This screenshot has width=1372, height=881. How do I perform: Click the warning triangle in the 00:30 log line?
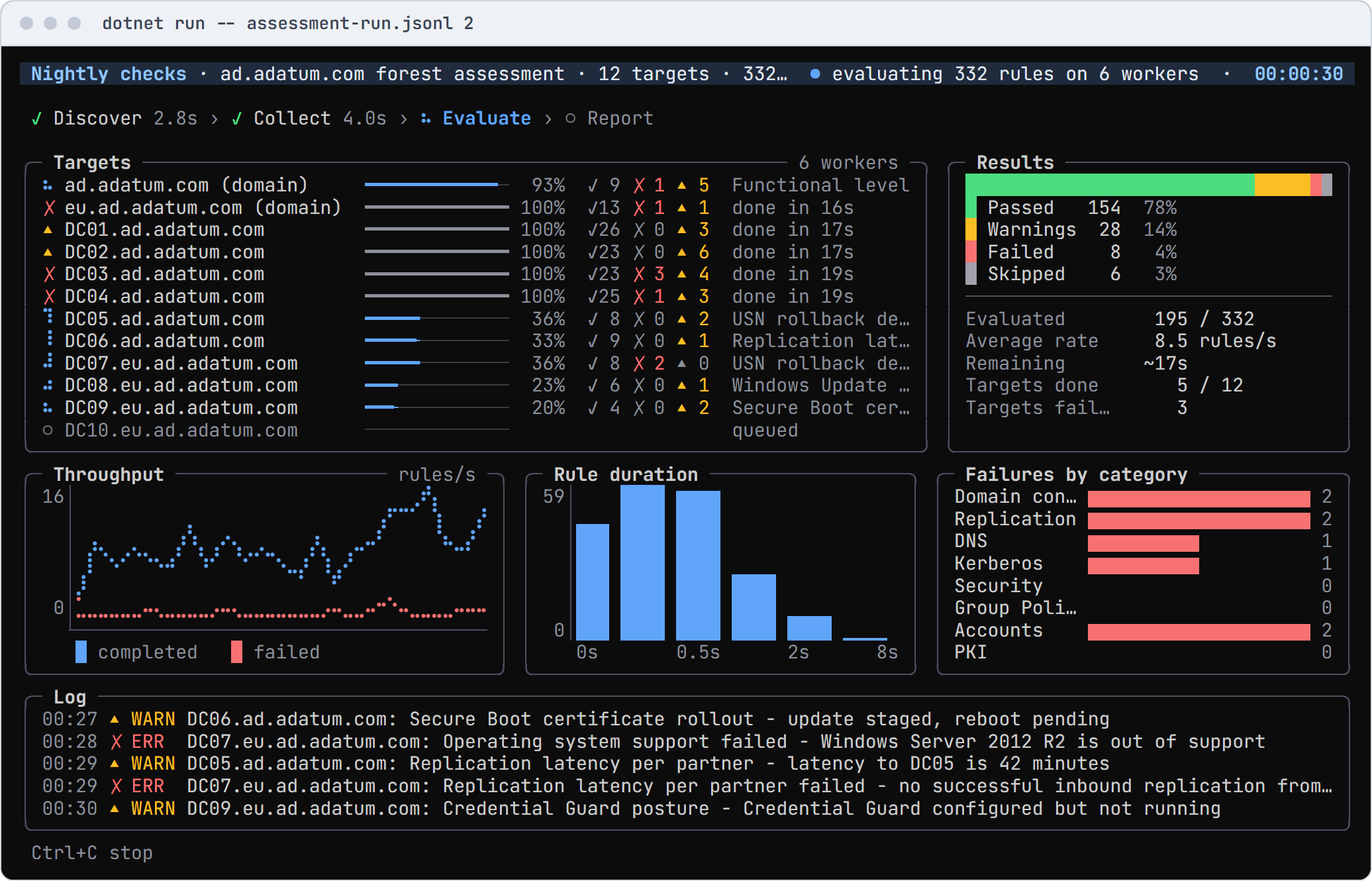115,809
